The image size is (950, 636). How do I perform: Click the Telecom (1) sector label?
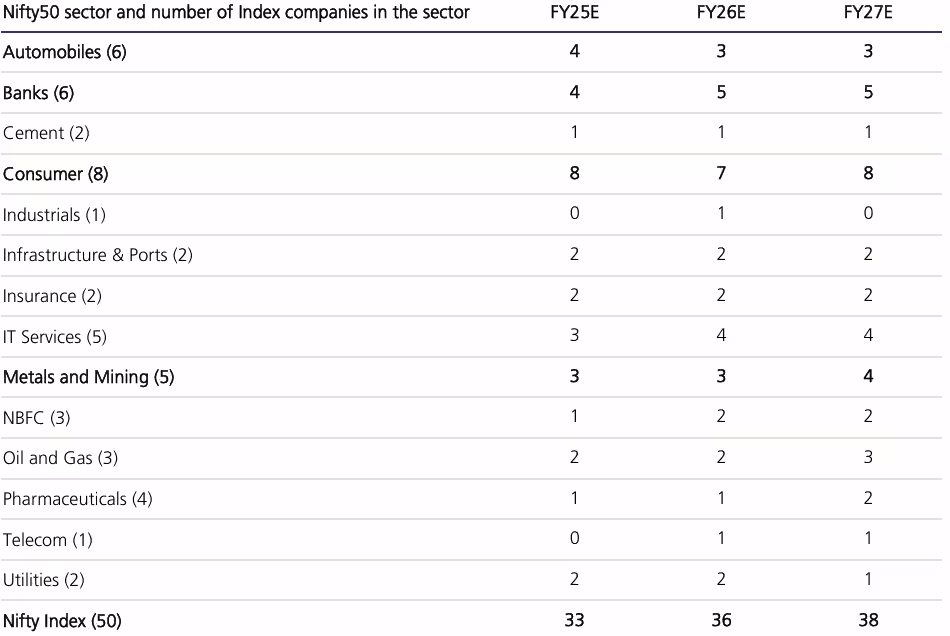point(48,540)
